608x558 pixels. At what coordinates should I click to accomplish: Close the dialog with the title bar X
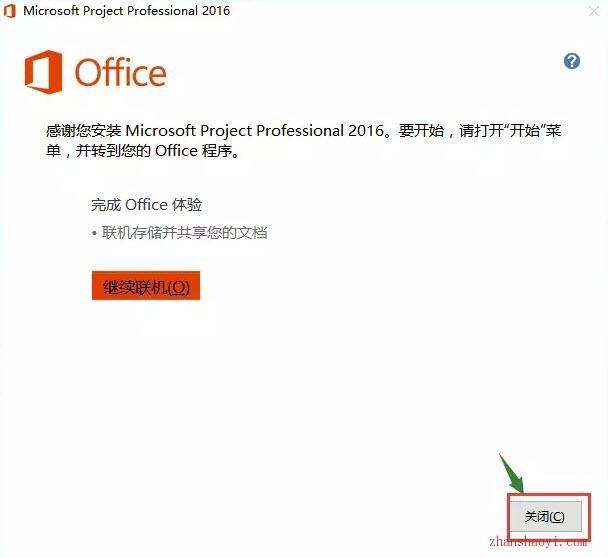click(594, 11)
